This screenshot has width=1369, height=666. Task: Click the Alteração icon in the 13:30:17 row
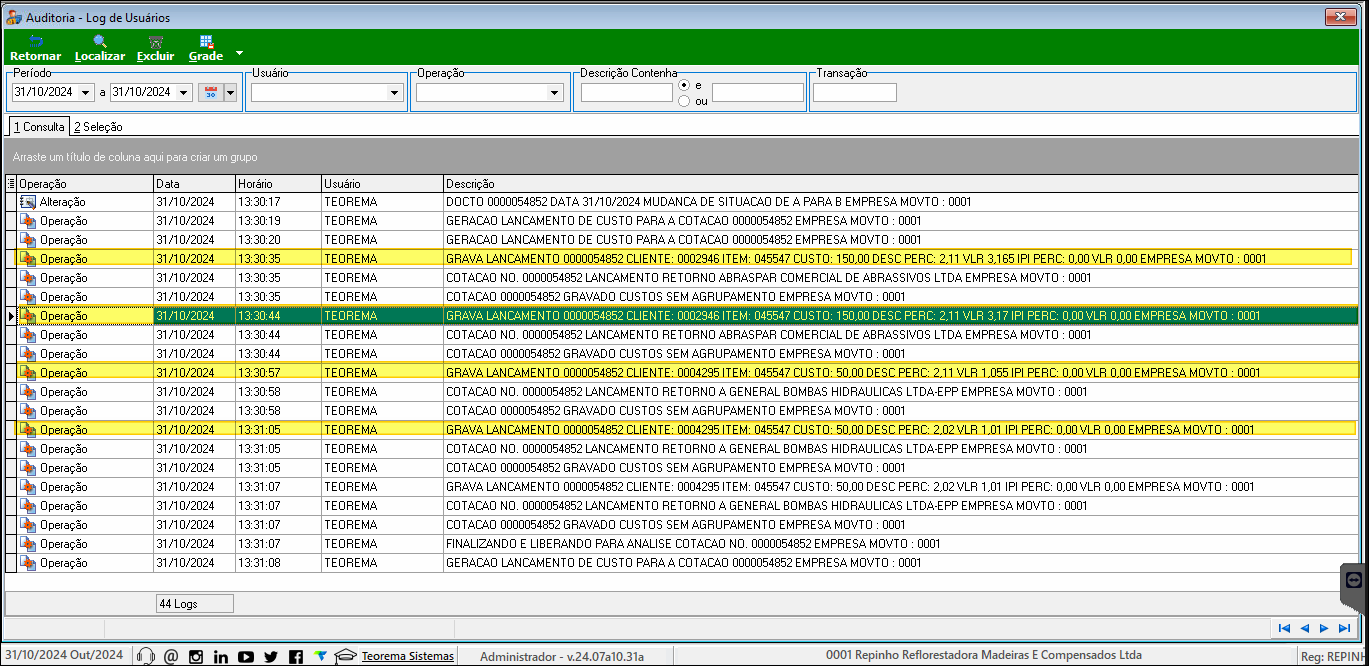coord(28,202)
